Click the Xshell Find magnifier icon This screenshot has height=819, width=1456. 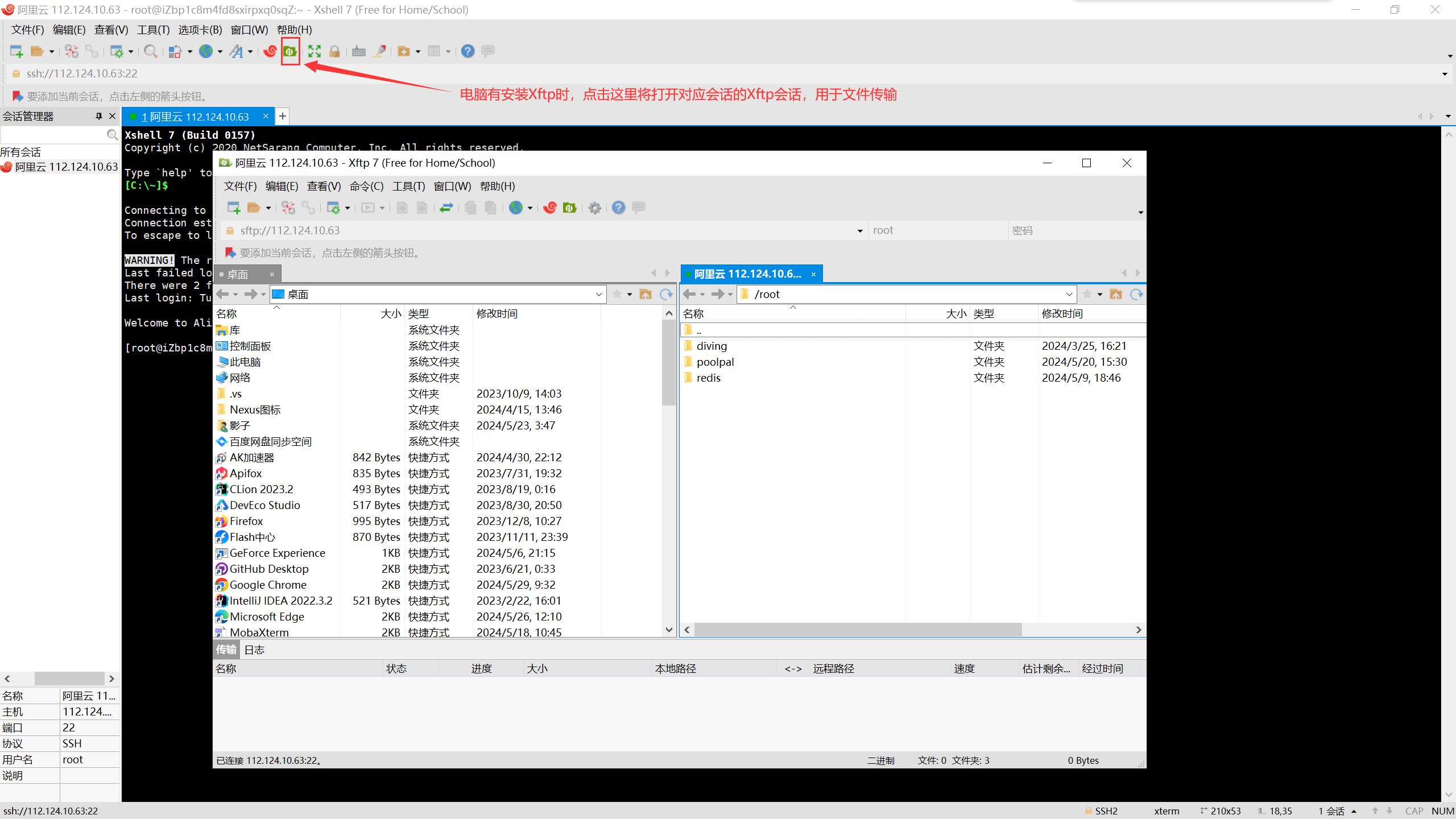(151, 52)
